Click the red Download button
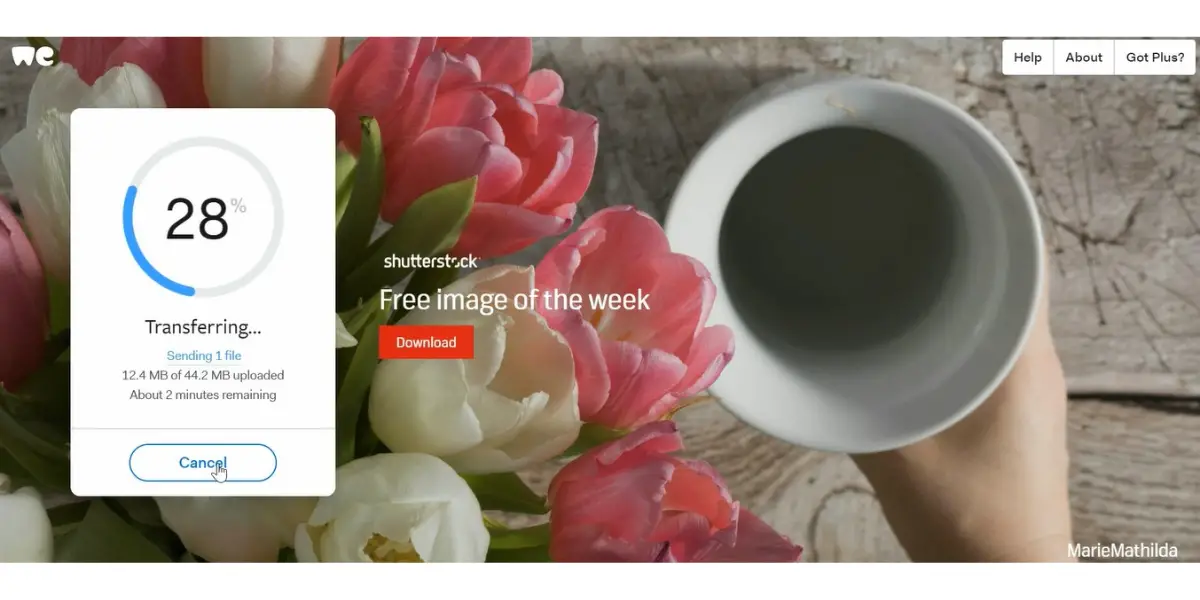The image size is (1200, 600). point(426,342)
